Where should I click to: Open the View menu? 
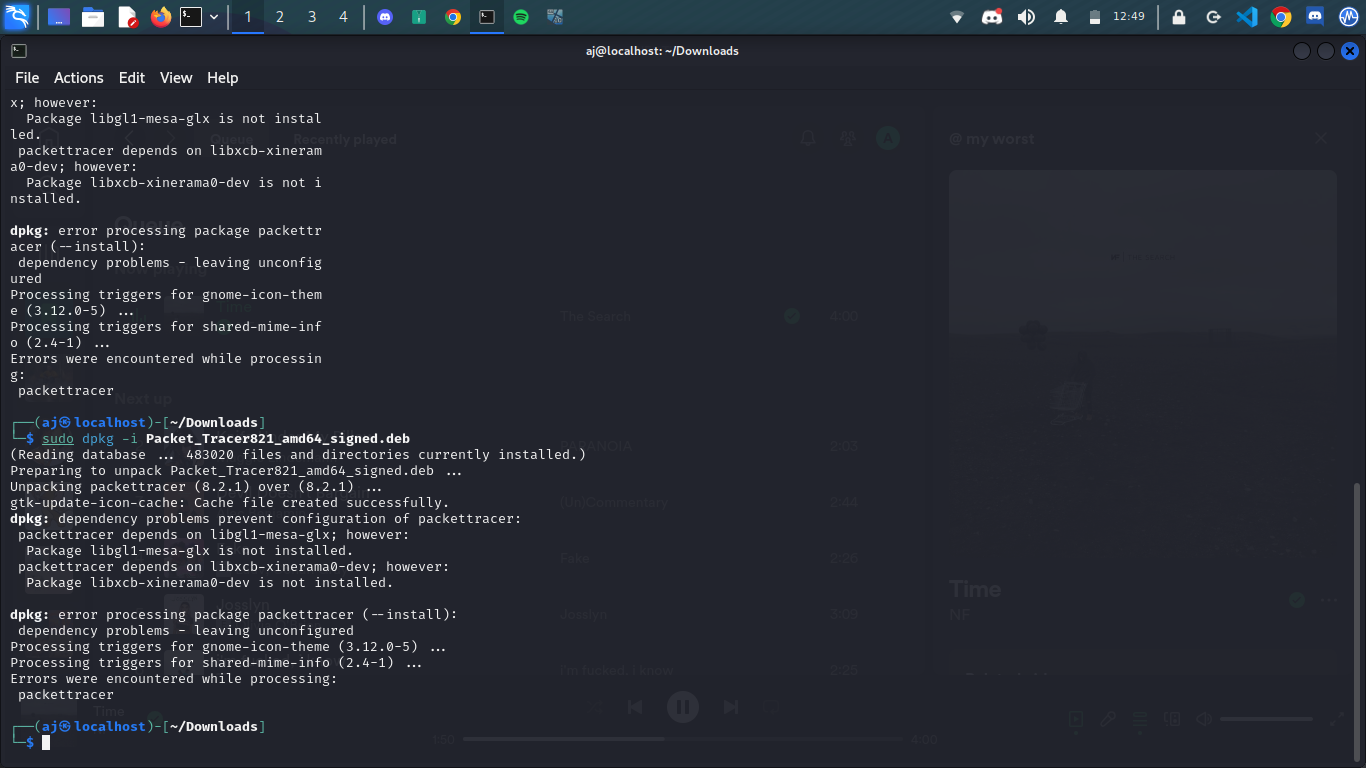pyautogui.click(x=176, y=78)
